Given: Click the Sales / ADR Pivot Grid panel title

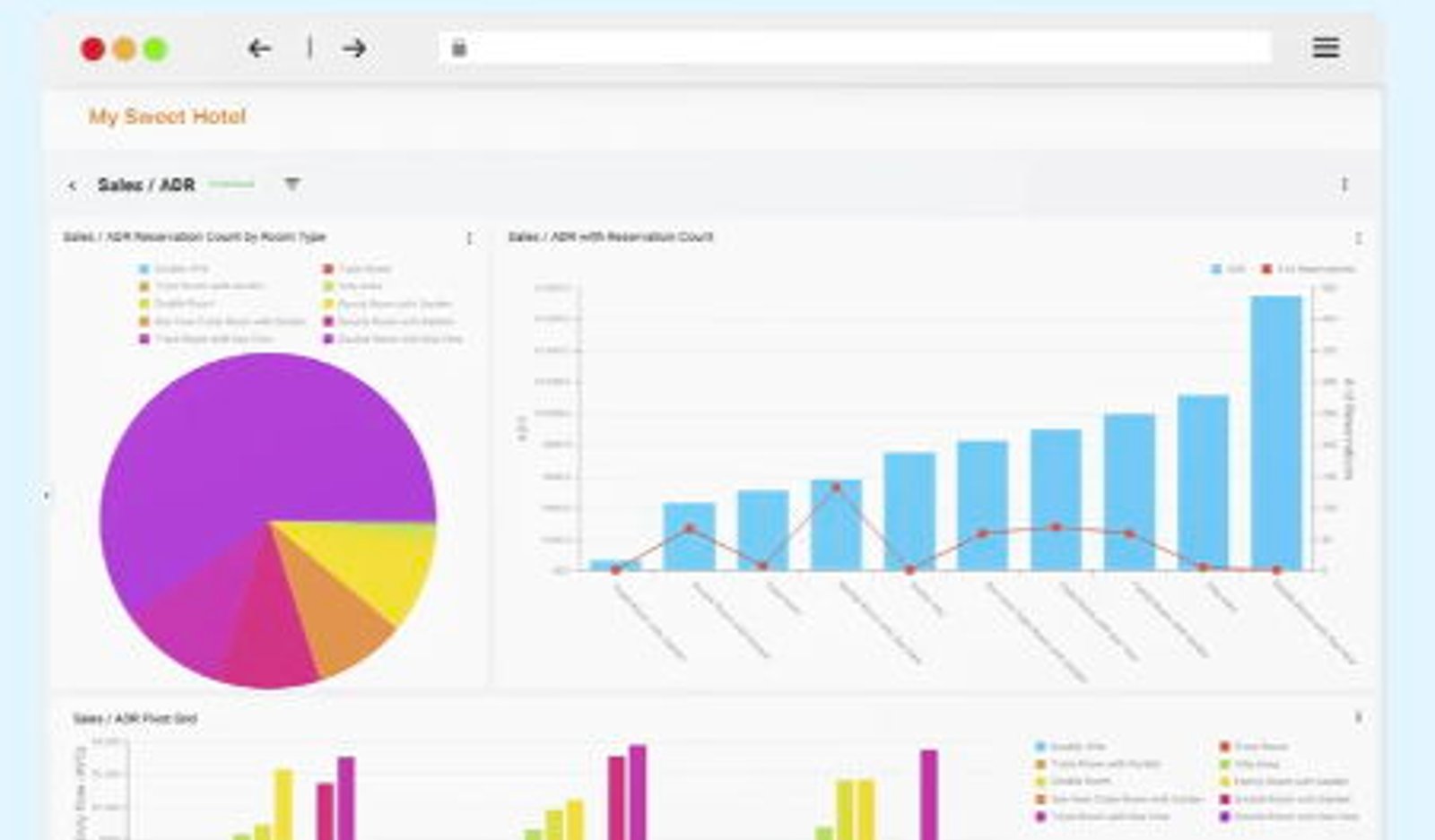Looking at the screenshot, I should (135, 719).
